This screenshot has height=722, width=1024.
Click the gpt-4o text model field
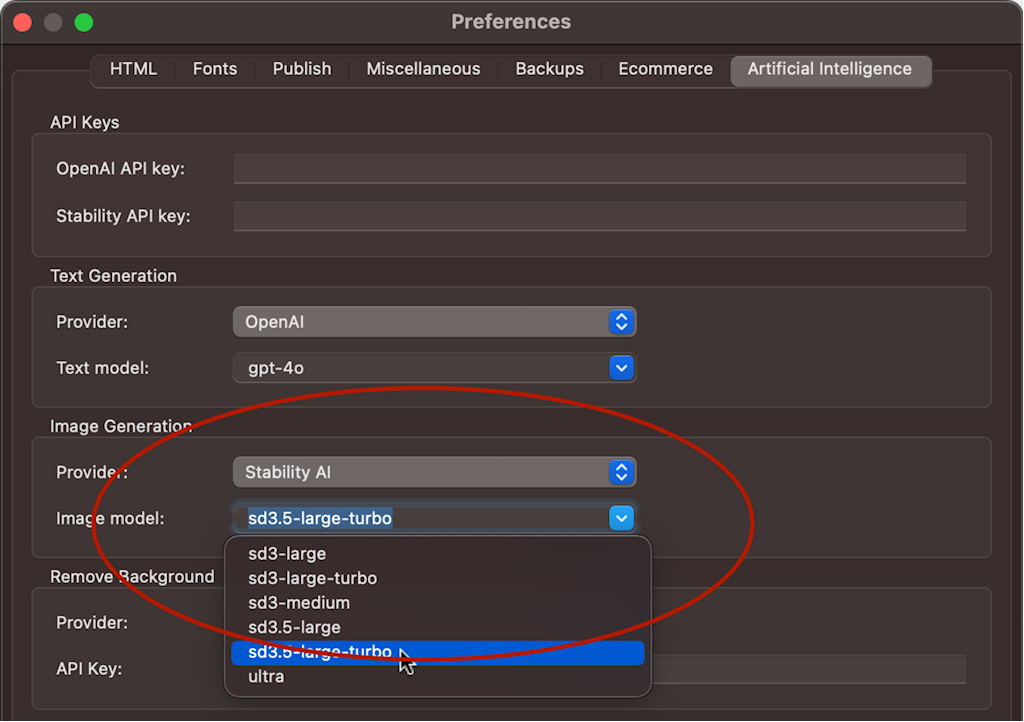pyautogui.click(x=421, y=368)
